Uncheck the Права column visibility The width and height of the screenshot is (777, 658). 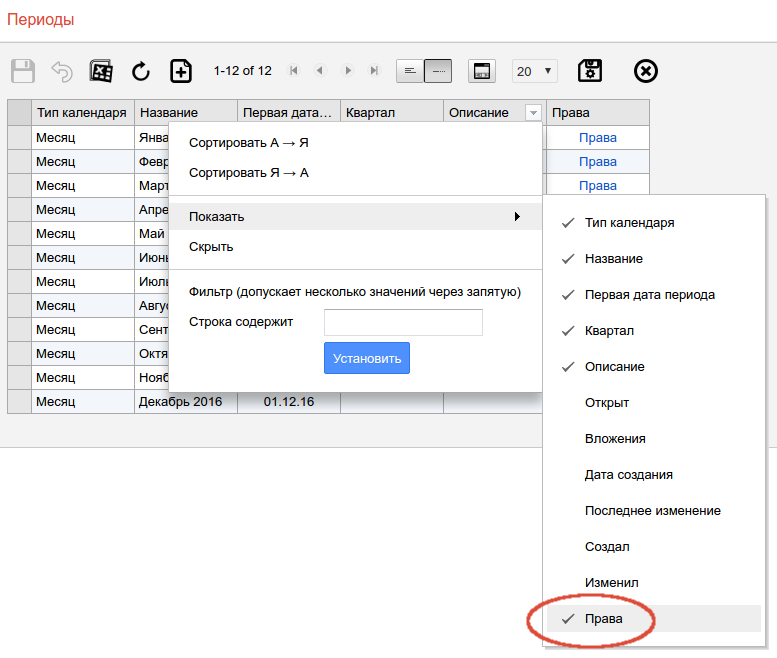tap(603, 619)
